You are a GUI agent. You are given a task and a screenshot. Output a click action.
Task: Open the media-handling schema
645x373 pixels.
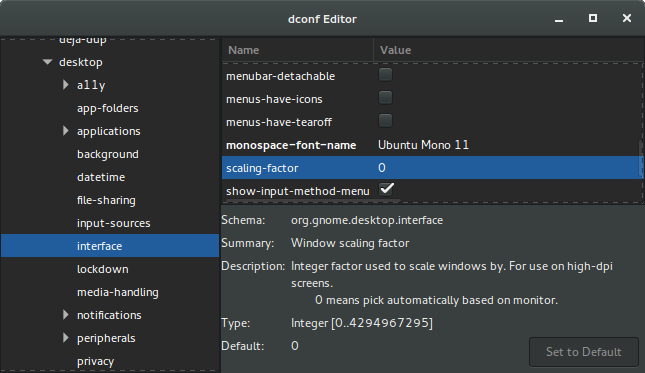[x=118, y=292]
